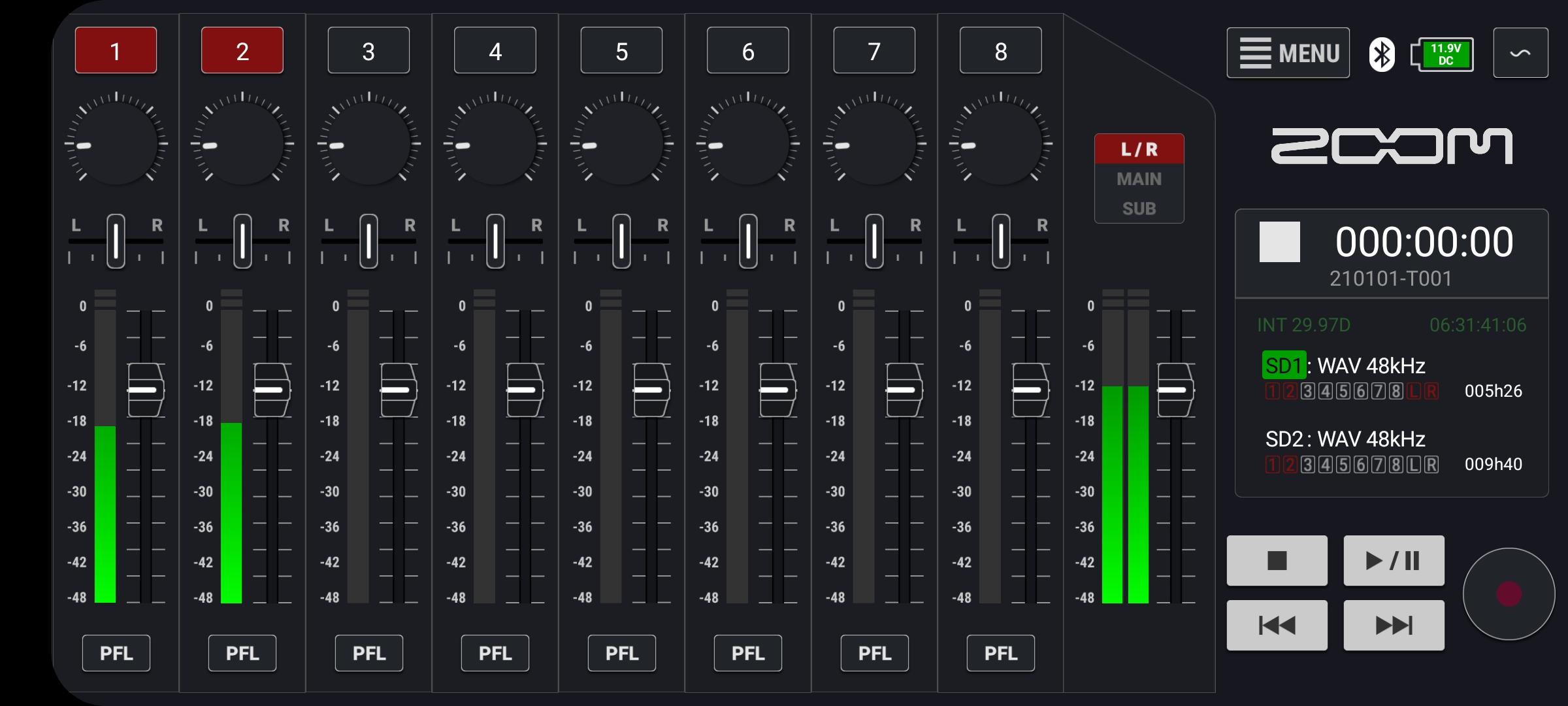Open the MENU button
The height and width of the screenshot is (706, 1568).
pos(1288,53)
